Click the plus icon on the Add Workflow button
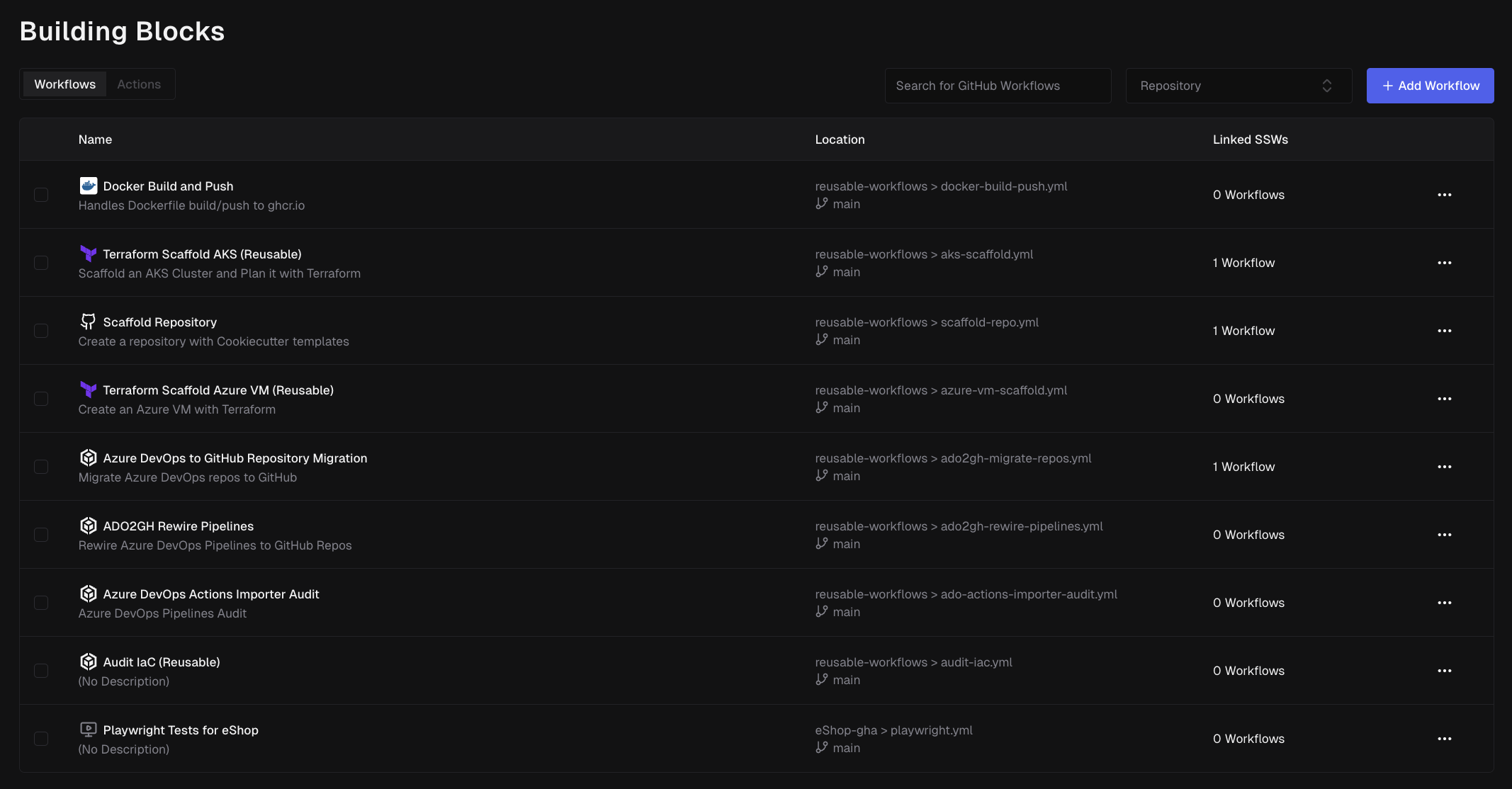 tap(1387, 85)
